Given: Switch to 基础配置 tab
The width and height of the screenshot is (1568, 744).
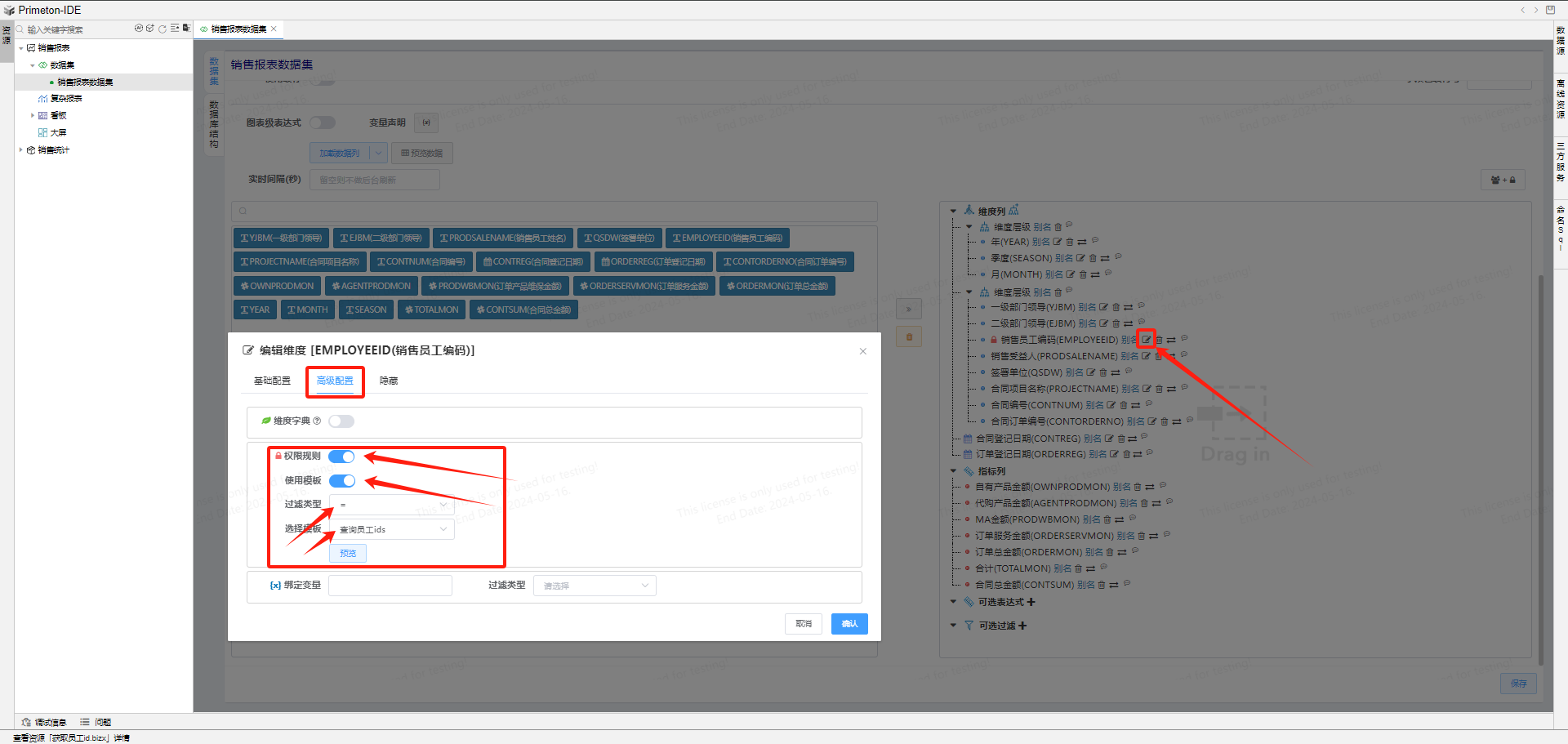Looking at the screenshot, I should point(272,381).
